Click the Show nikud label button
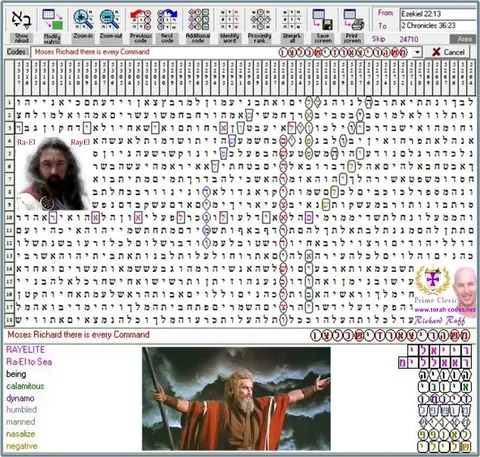The image size is (480, 457). tap(22, 38)
